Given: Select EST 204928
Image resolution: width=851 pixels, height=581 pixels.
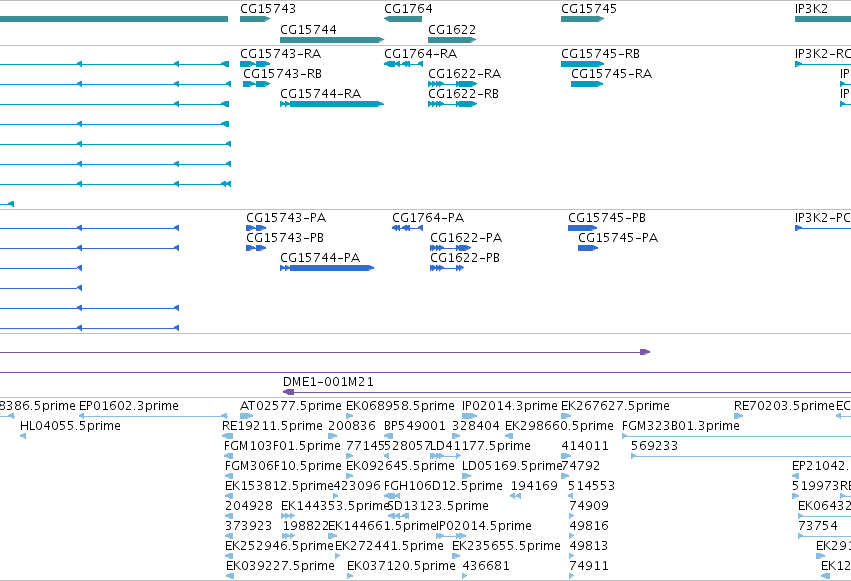Looking at the screenshot, I should pyautogui.click(x=249, y=506).
